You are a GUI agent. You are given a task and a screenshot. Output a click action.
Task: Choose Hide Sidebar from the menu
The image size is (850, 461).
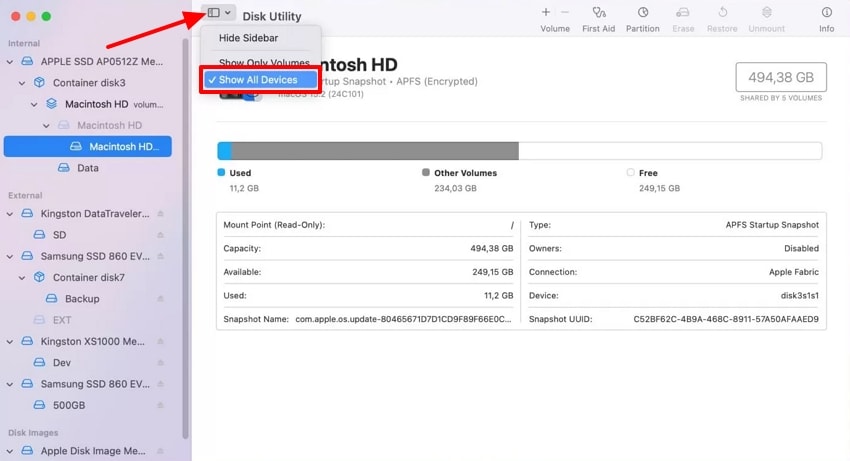point(248,38)
